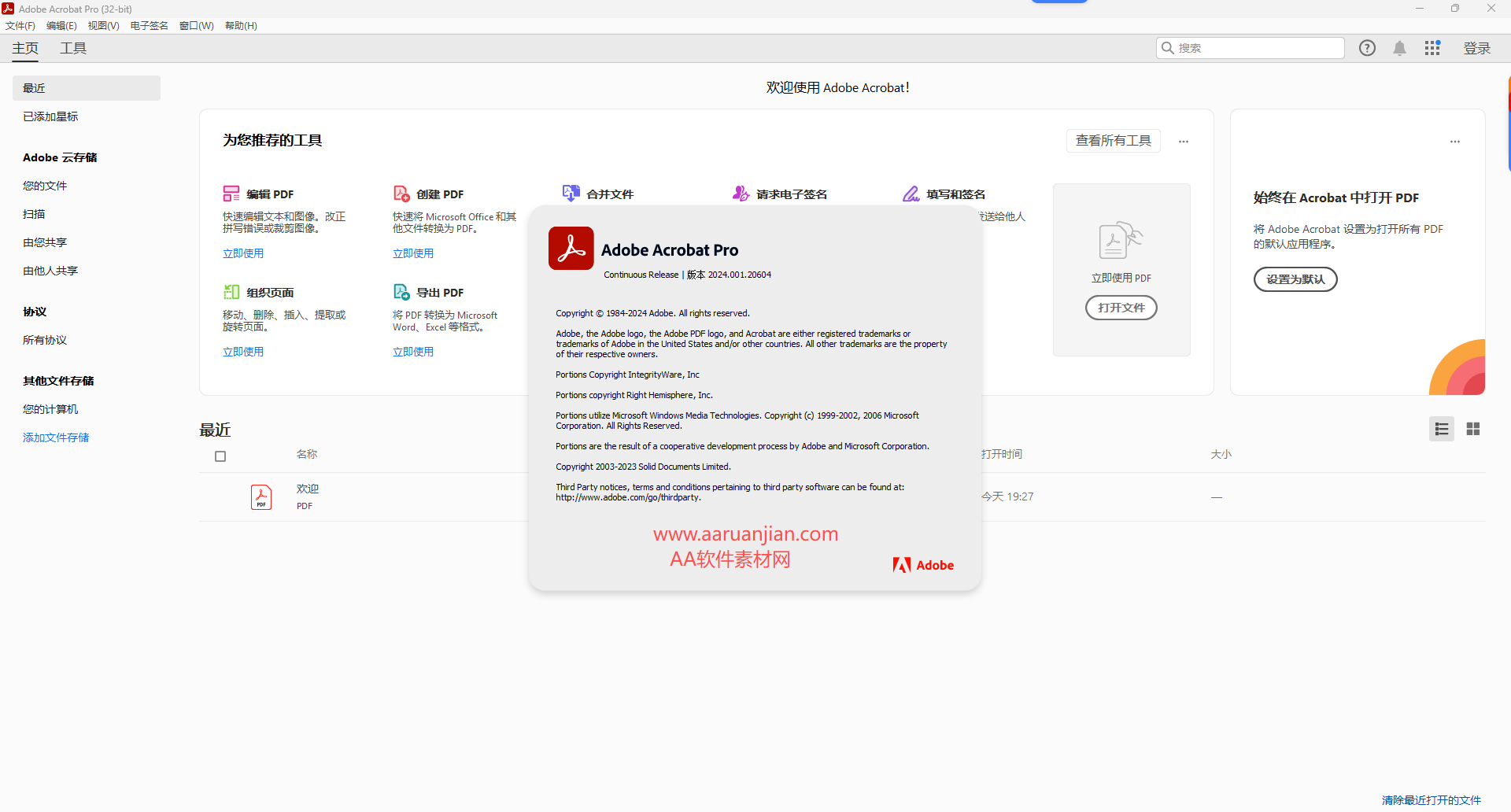Image resolution: width=1511 pixels, height=812 pixels.
Task: Switch recent files to grid view
Action: [1473, 429]
